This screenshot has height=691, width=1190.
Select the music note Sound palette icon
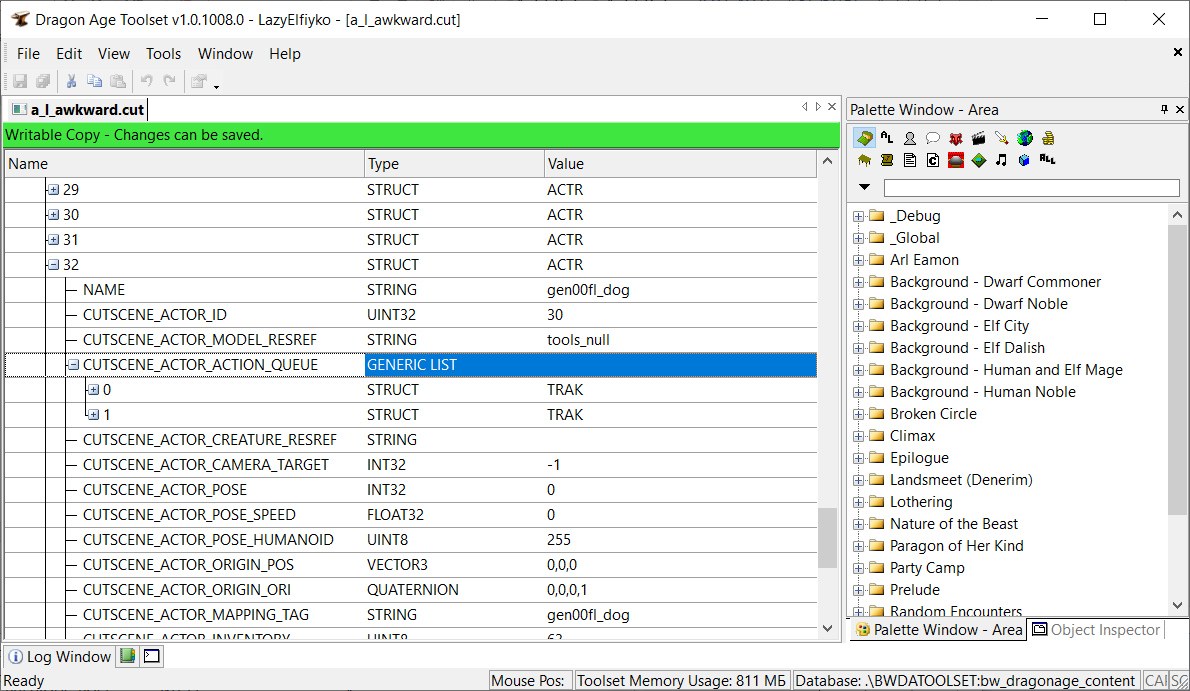[x=1002, y=159]
